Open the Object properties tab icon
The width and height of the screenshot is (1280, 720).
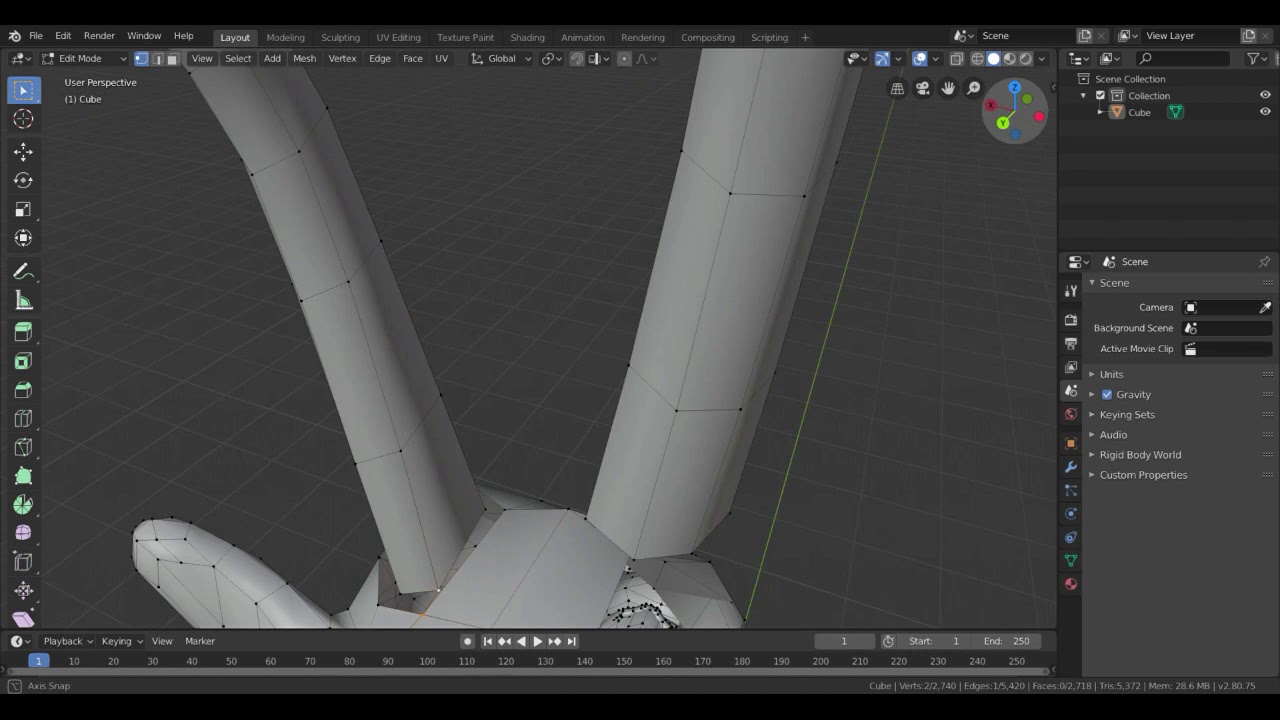(x=1071, y=442)
